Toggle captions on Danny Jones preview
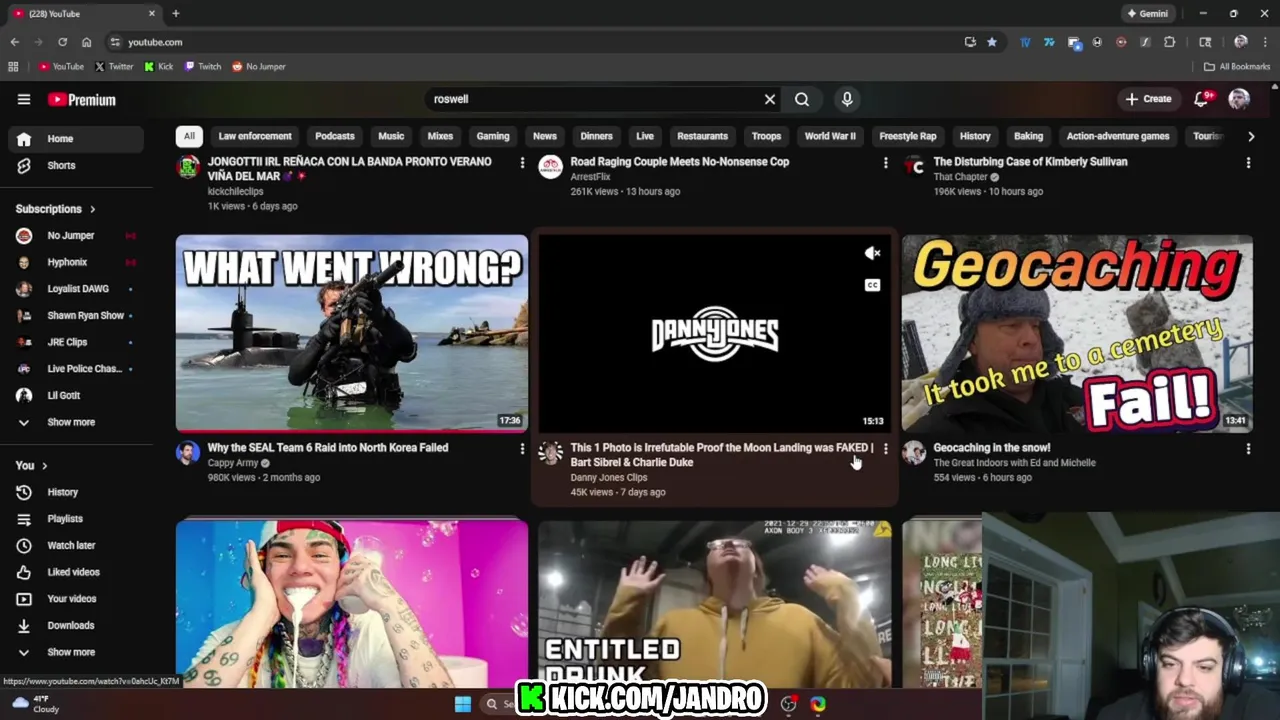Viewport: 1280px width, 720px height. point(872,285)
